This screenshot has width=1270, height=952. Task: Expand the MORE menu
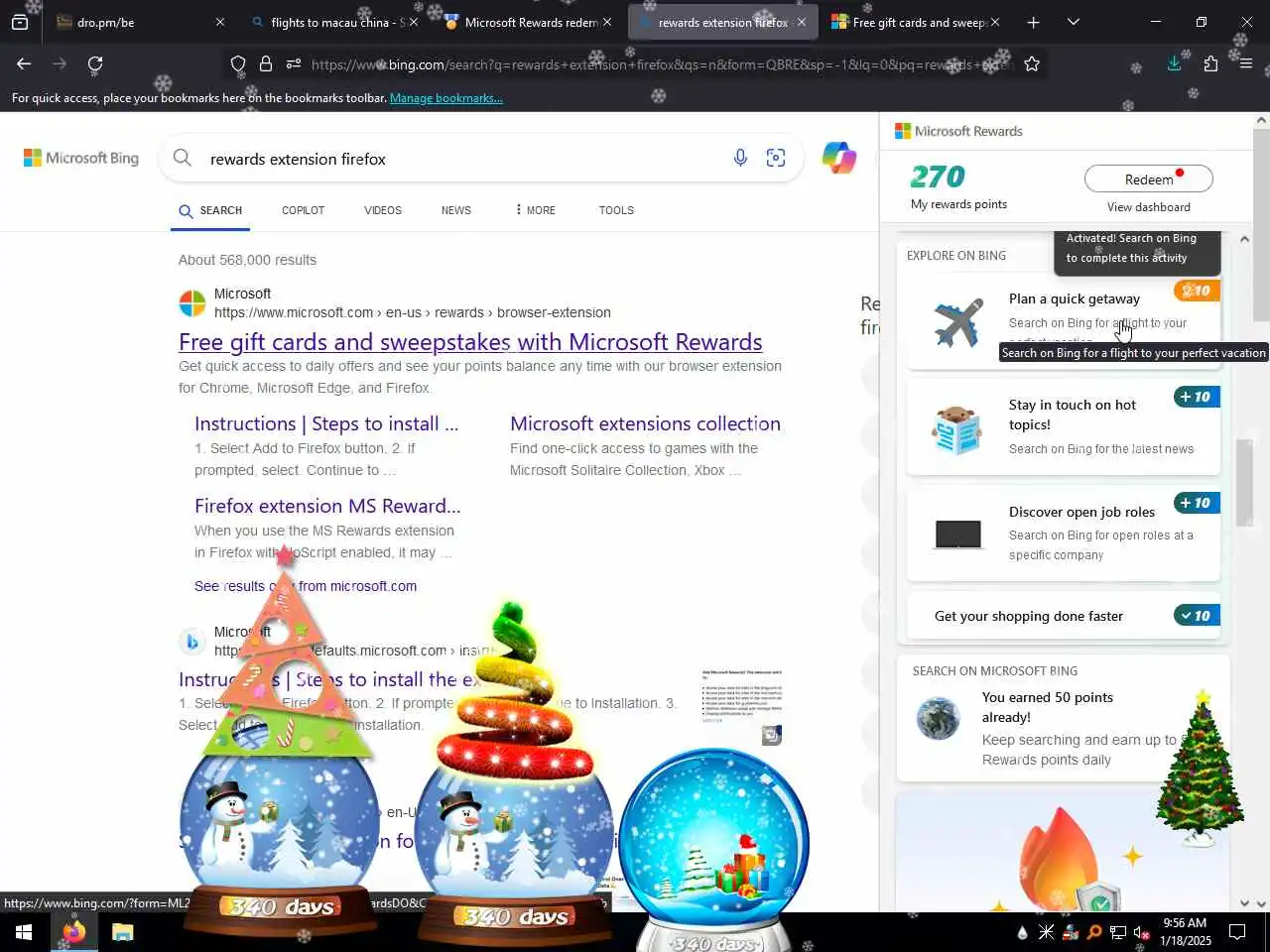(x=535, y=210)
